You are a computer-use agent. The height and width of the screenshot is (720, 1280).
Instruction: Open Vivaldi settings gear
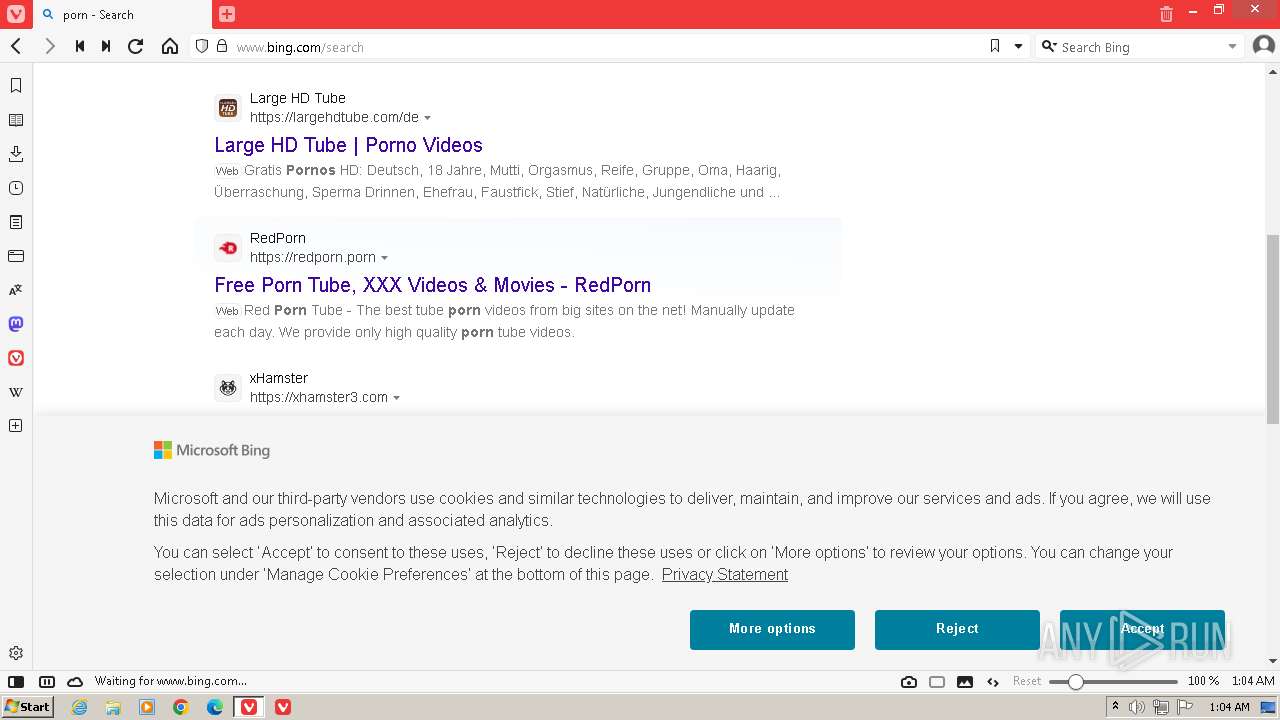16,653
